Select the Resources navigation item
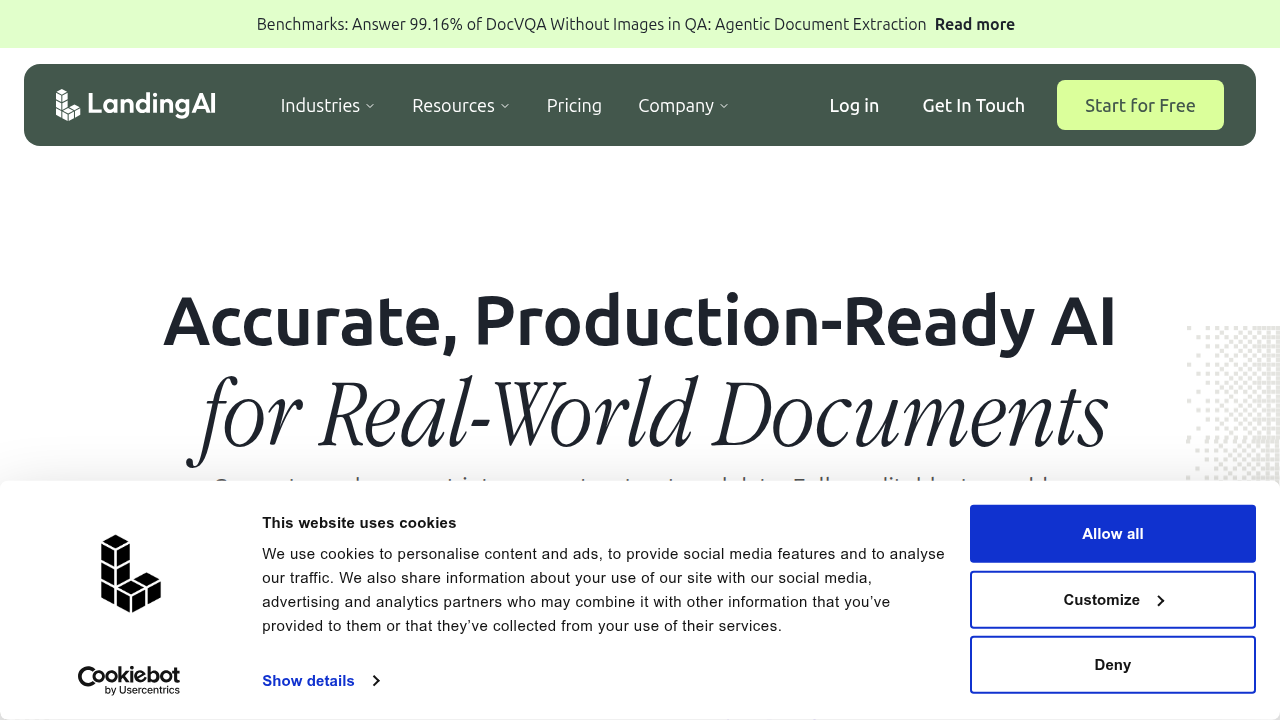Image resolution: width=1280 pixels, height=720 pixels. 453,105
